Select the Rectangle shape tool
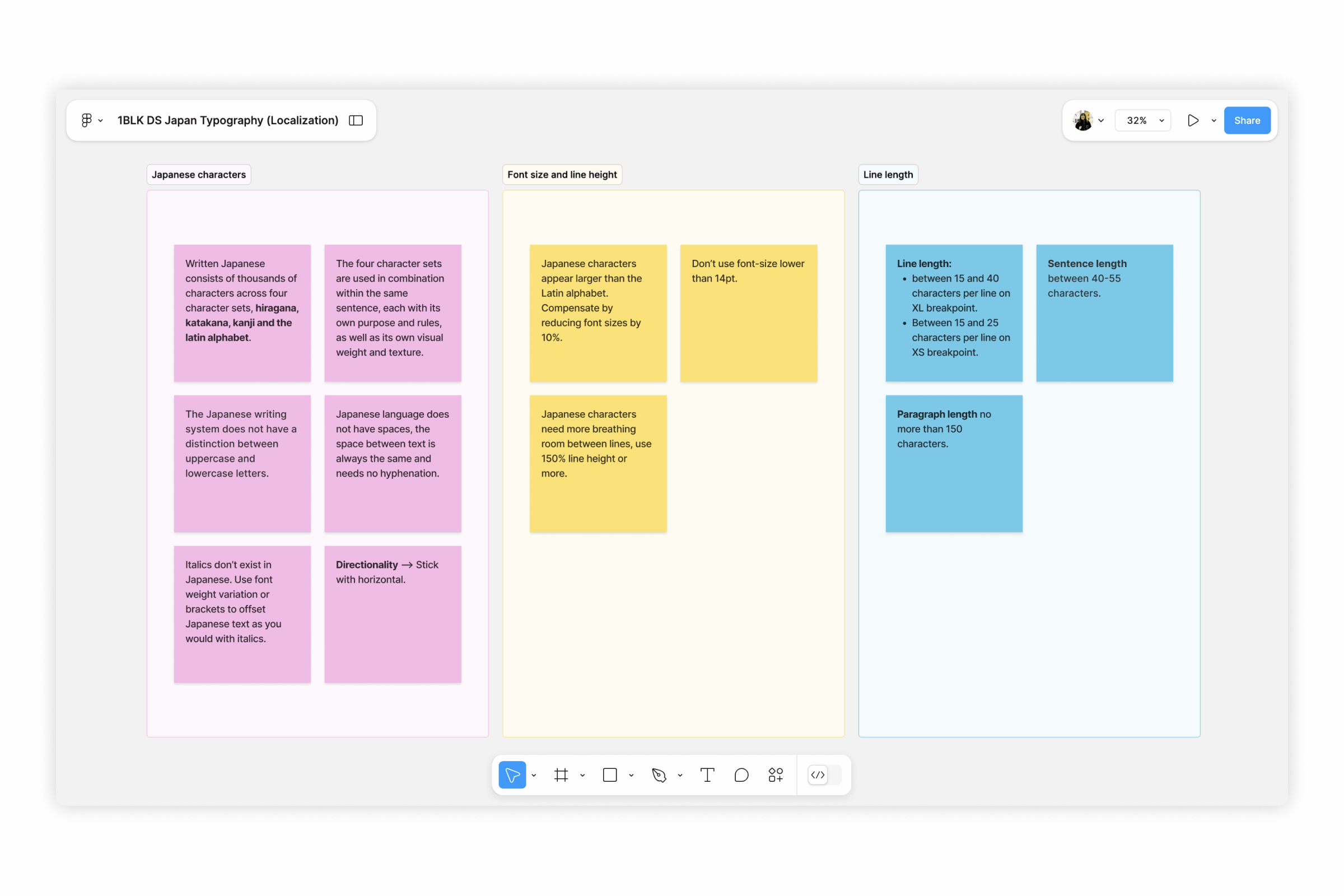This screenshot has width=1344, height=896. click(610, 775)
